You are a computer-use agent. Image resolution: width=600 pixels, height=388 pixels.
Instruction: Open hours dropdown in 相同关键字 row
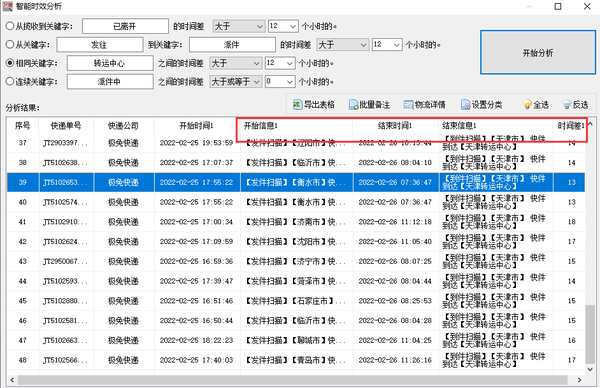280,63
